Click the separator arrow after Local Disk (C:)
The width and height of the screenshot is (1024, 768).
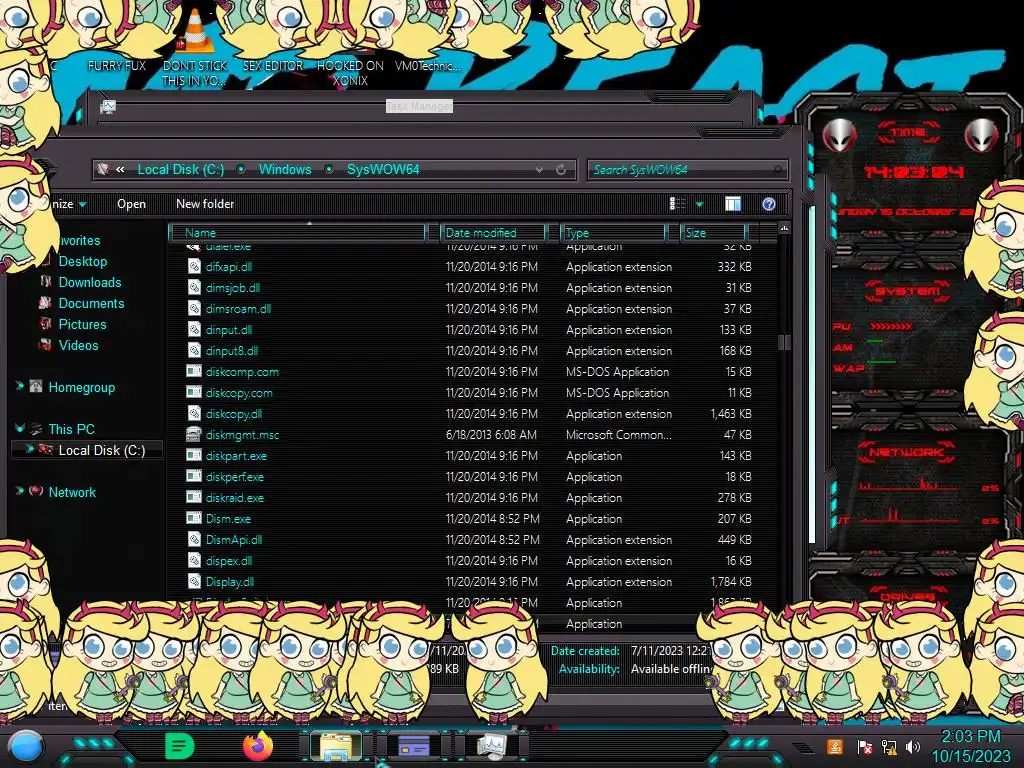point(241,169)
